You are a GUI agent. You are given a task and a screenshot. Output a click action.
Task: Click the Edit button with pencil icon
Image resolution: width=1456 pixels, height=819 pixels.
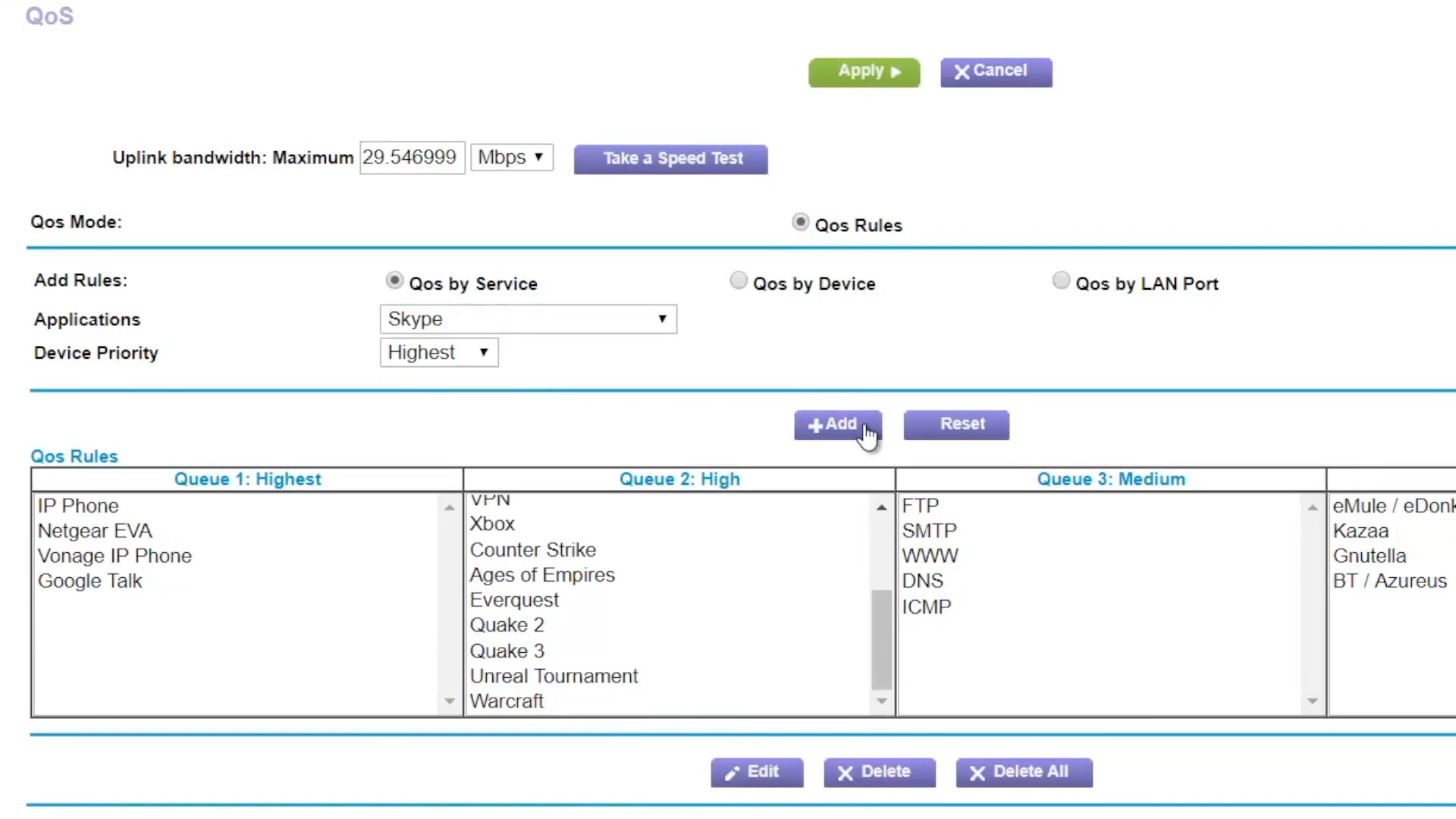(x=756, y=772)
